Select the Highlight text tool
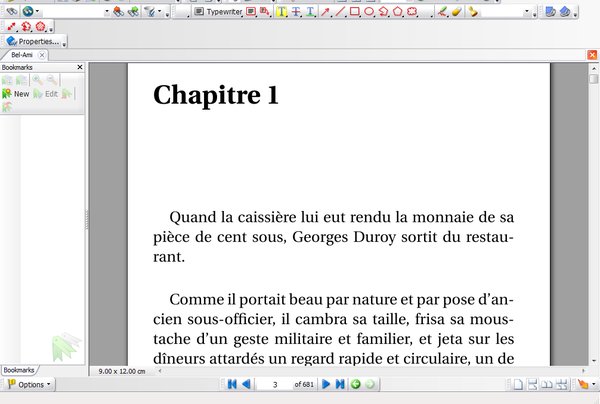Screen dimensions: 600x404 click(x=282, y=12)
